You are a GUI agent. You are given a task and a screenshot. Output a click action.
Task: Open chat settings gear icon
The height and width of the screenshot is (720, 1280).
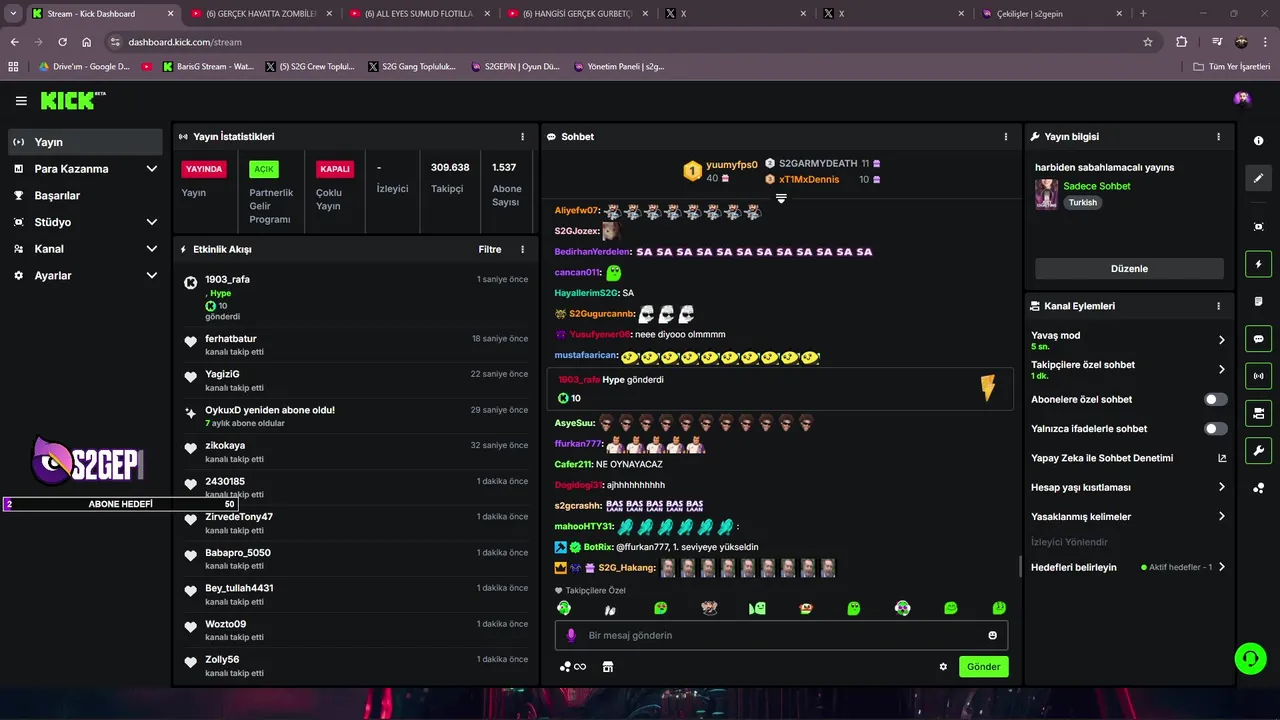point(943,667)
